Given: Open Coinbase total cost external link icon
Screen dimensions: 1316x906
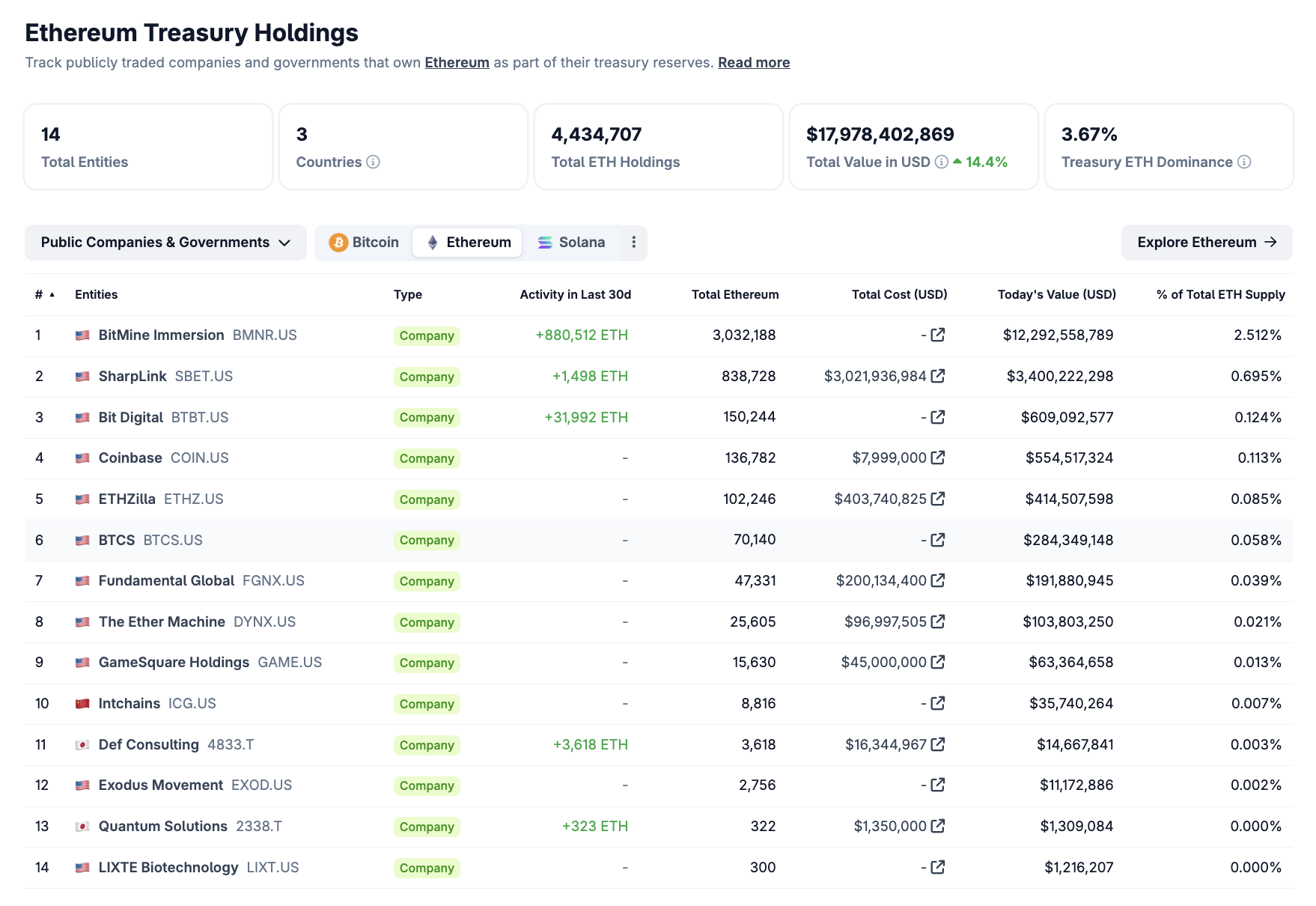Looking at the screenshot, I should pyautogui.click(x=937, y=457).
